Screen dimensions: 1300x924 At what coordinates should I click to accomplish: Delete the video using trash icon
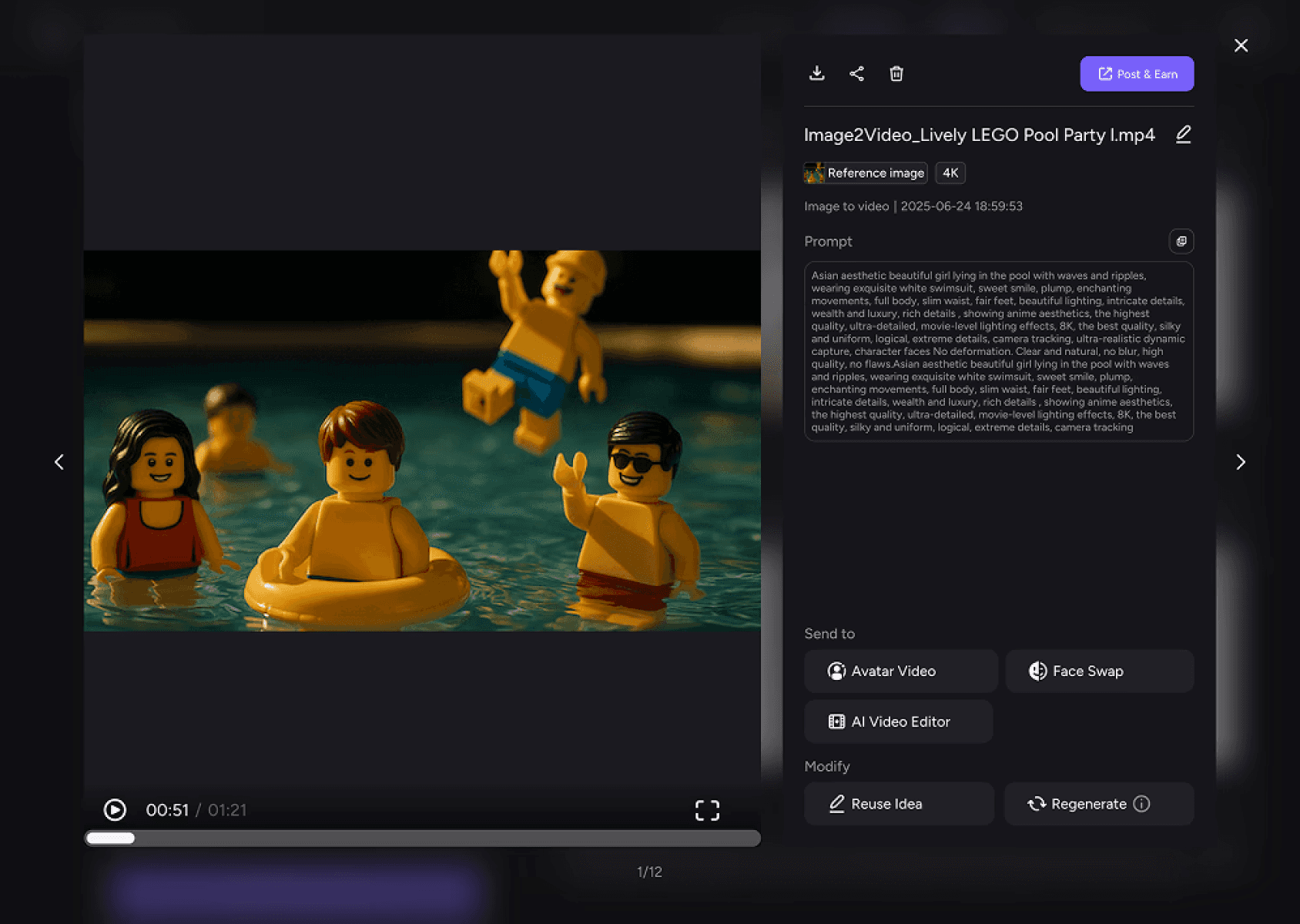tap(896, 73)
